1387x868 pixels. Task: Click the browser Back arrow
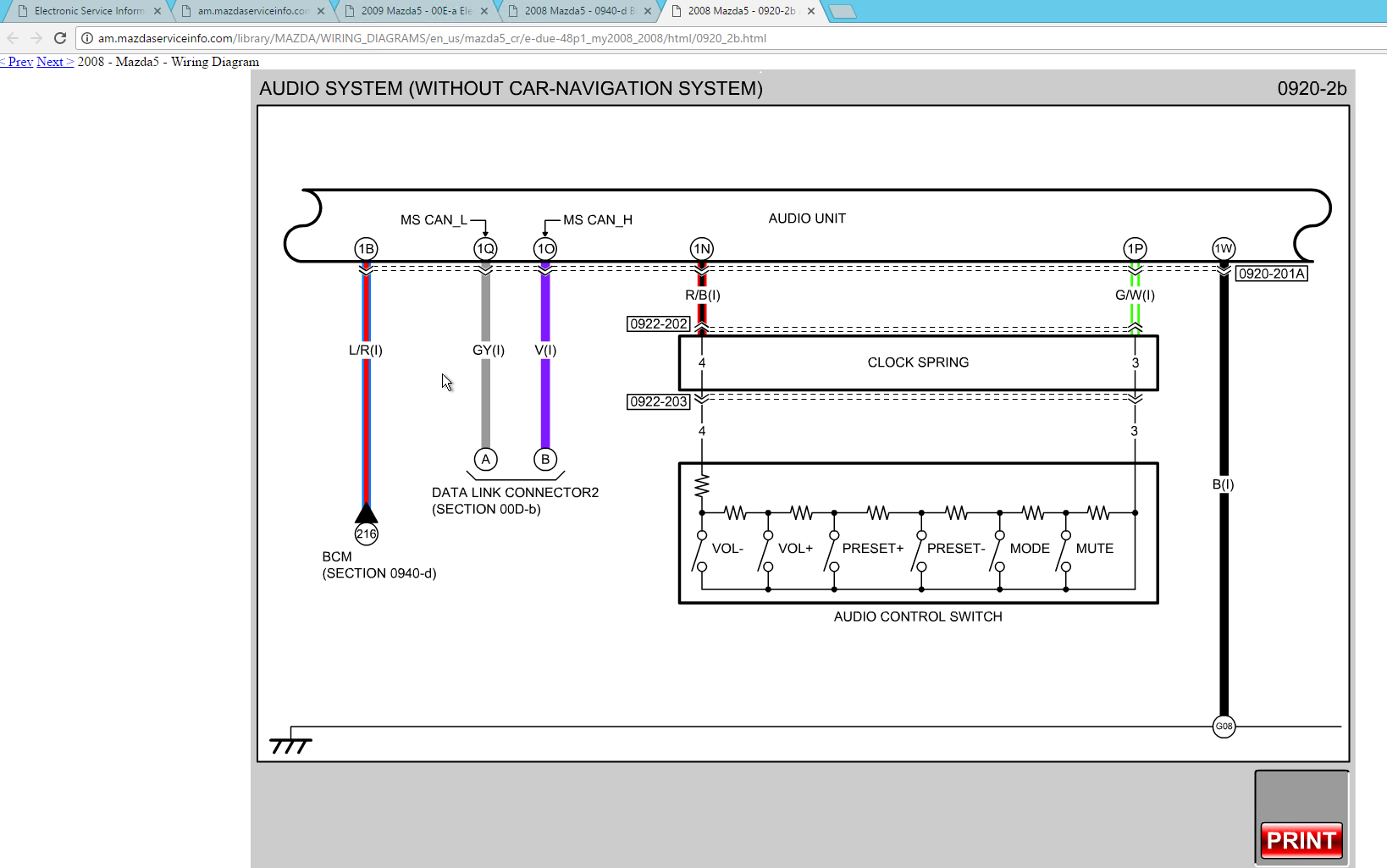point(13,38)
